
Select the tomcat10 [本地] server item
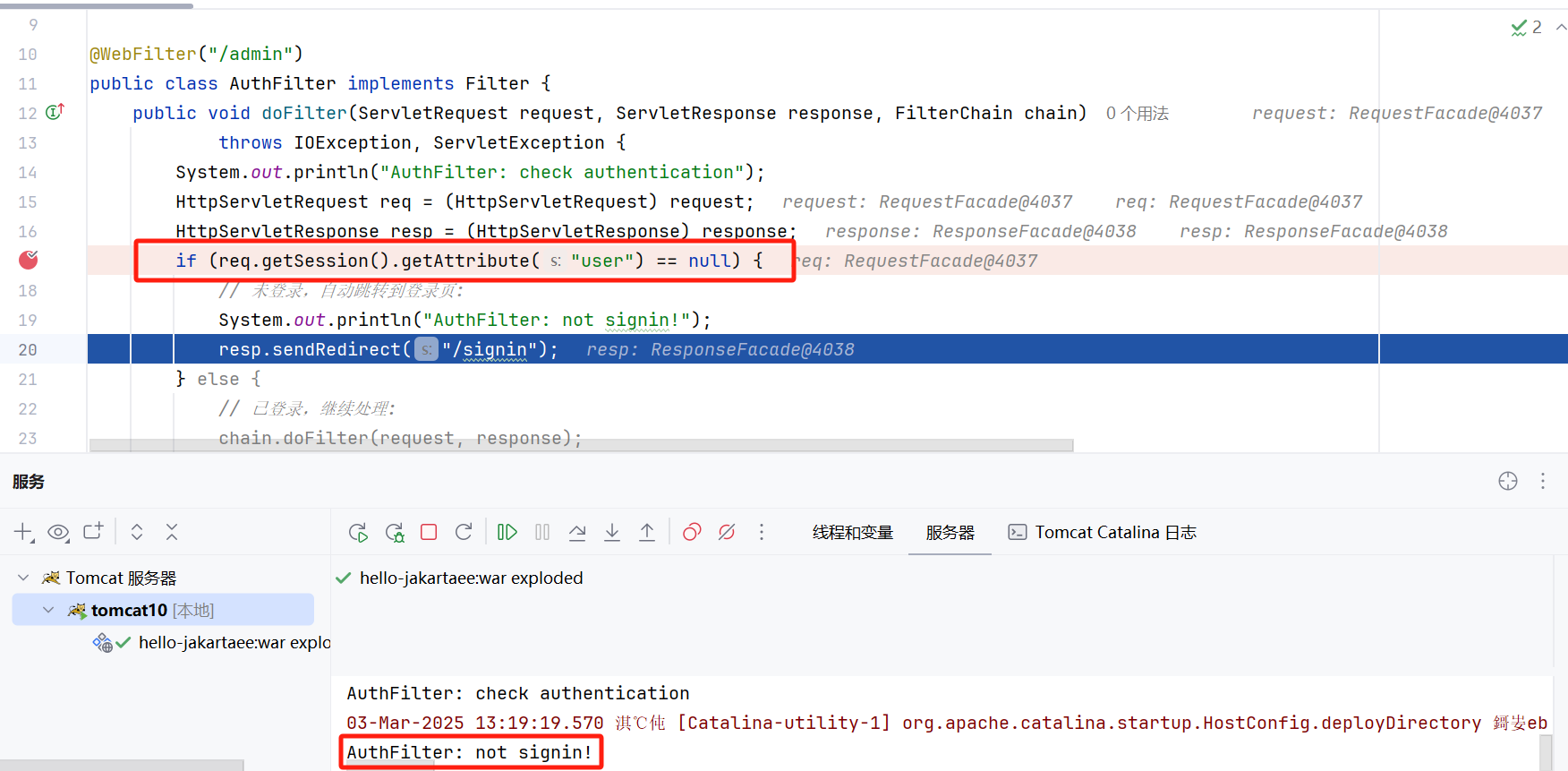pos(163,610)
